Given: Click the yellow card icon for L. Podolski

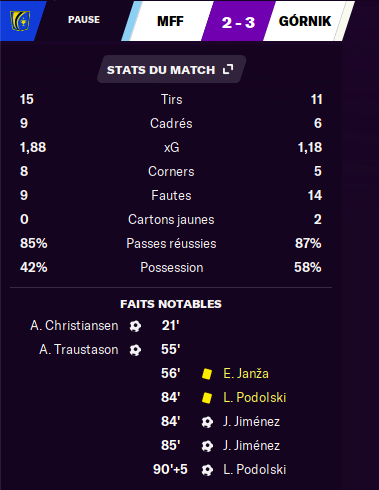Looking at the screenshot, I should [x=207, y=398].
